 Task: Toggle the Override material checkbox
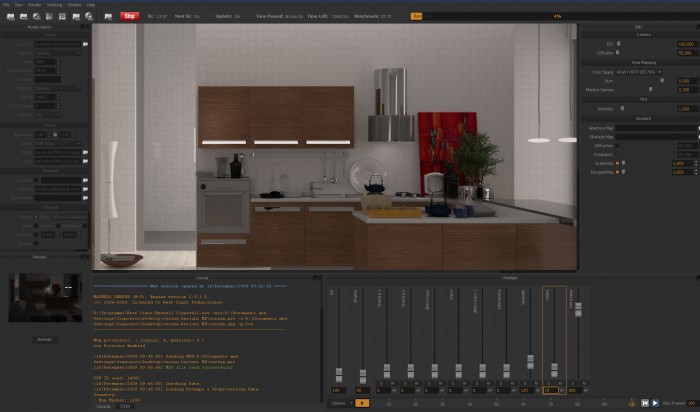(36, 180)
